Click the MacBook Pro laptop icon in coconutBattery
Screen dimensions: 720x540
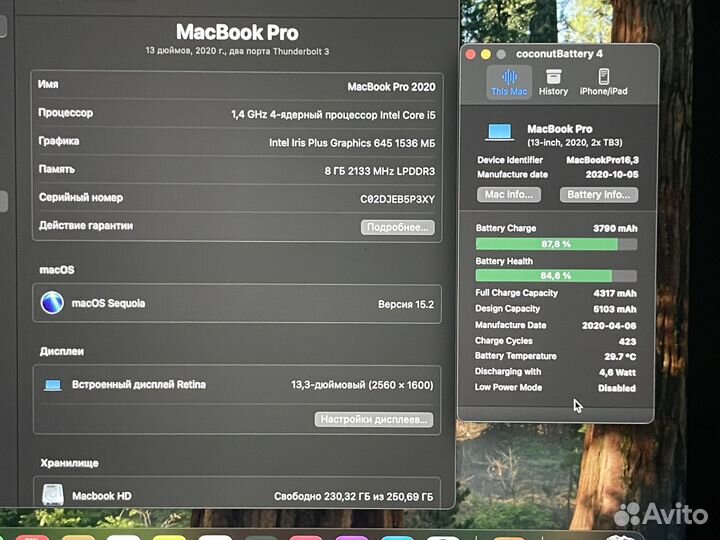pos(499,132)
